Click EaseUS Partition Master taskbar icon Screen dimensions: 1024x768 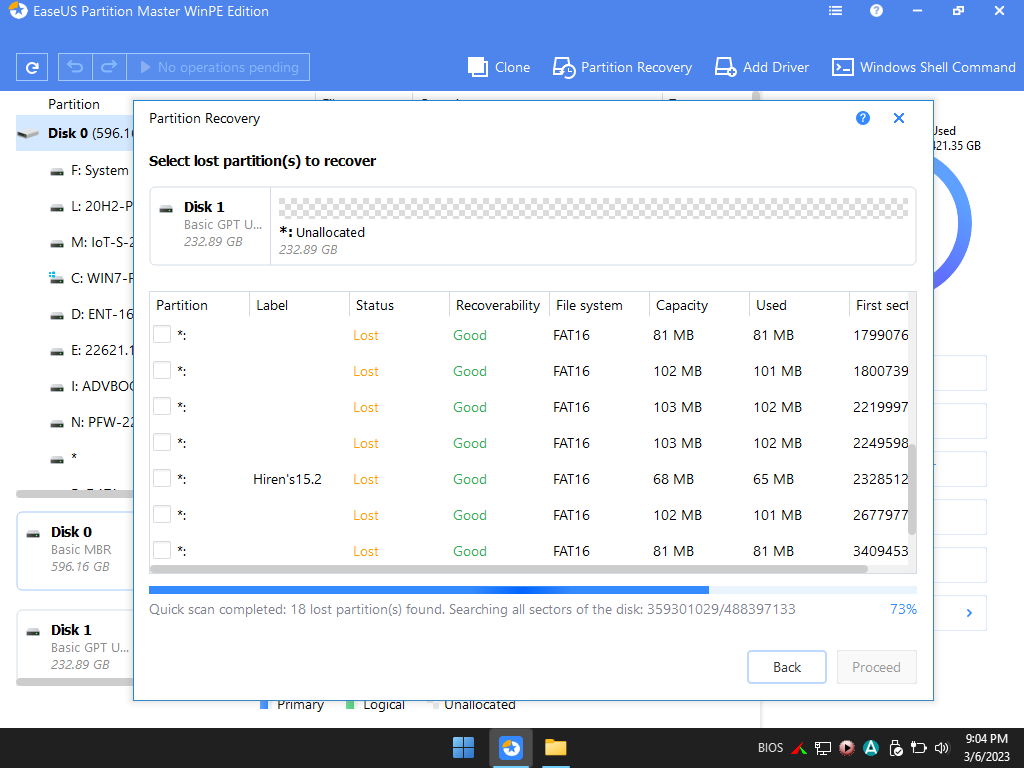[x=511, y=748]
